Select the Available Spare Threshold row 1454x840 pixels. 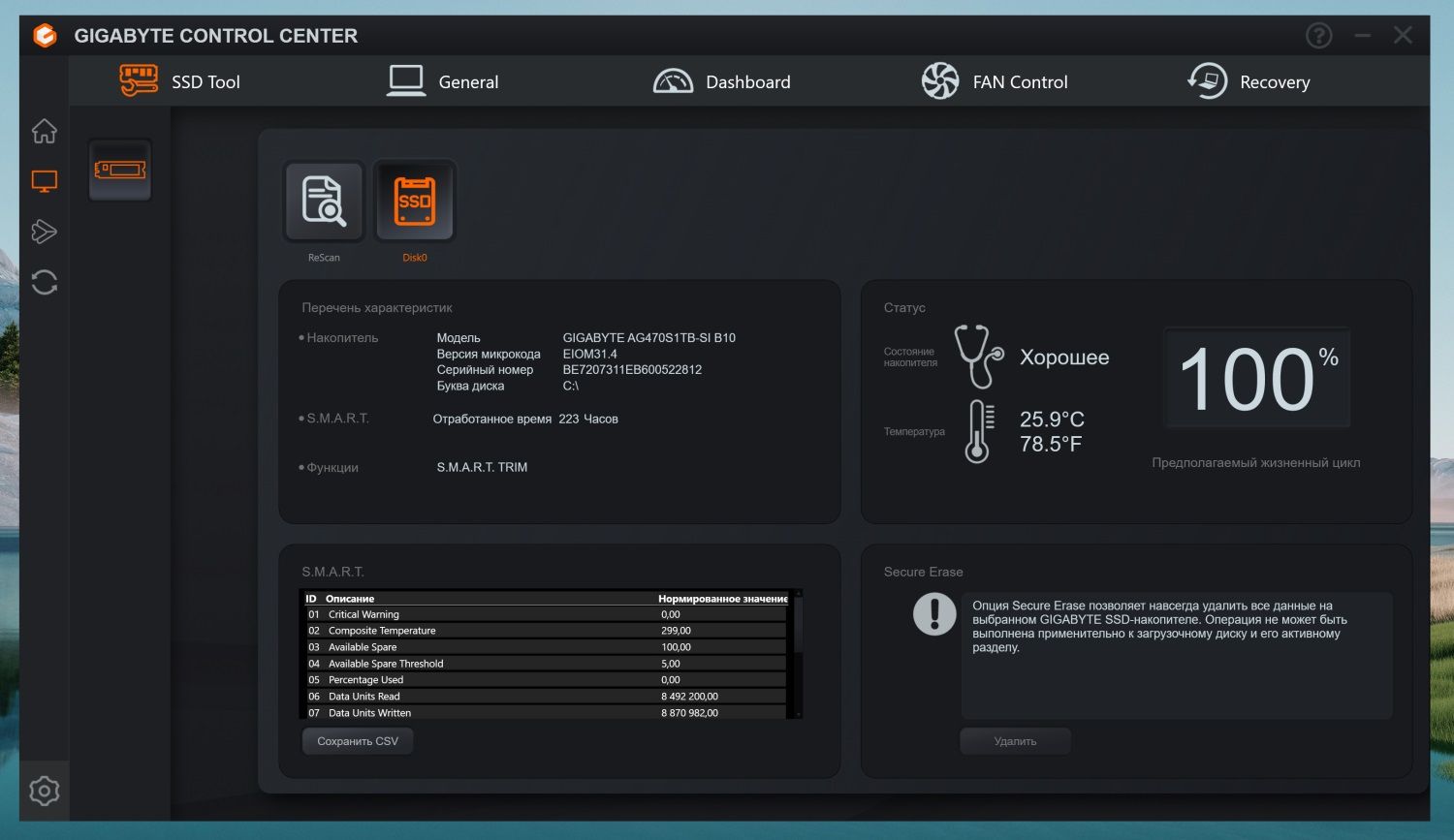click(x=546, y=664)
